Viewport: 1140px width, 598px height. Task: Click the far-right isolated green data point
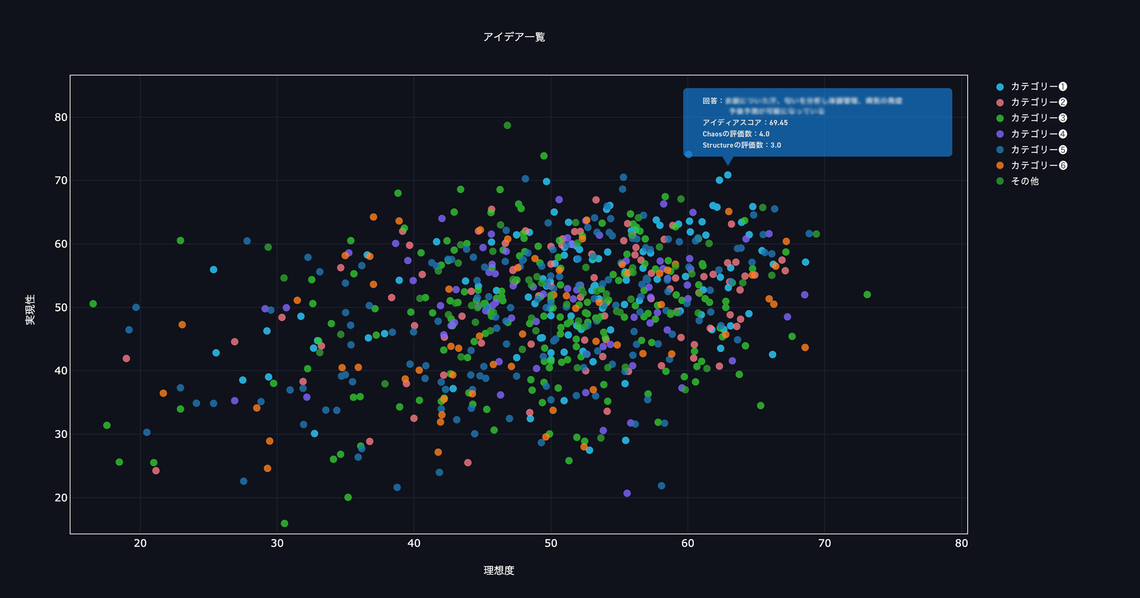867,294
